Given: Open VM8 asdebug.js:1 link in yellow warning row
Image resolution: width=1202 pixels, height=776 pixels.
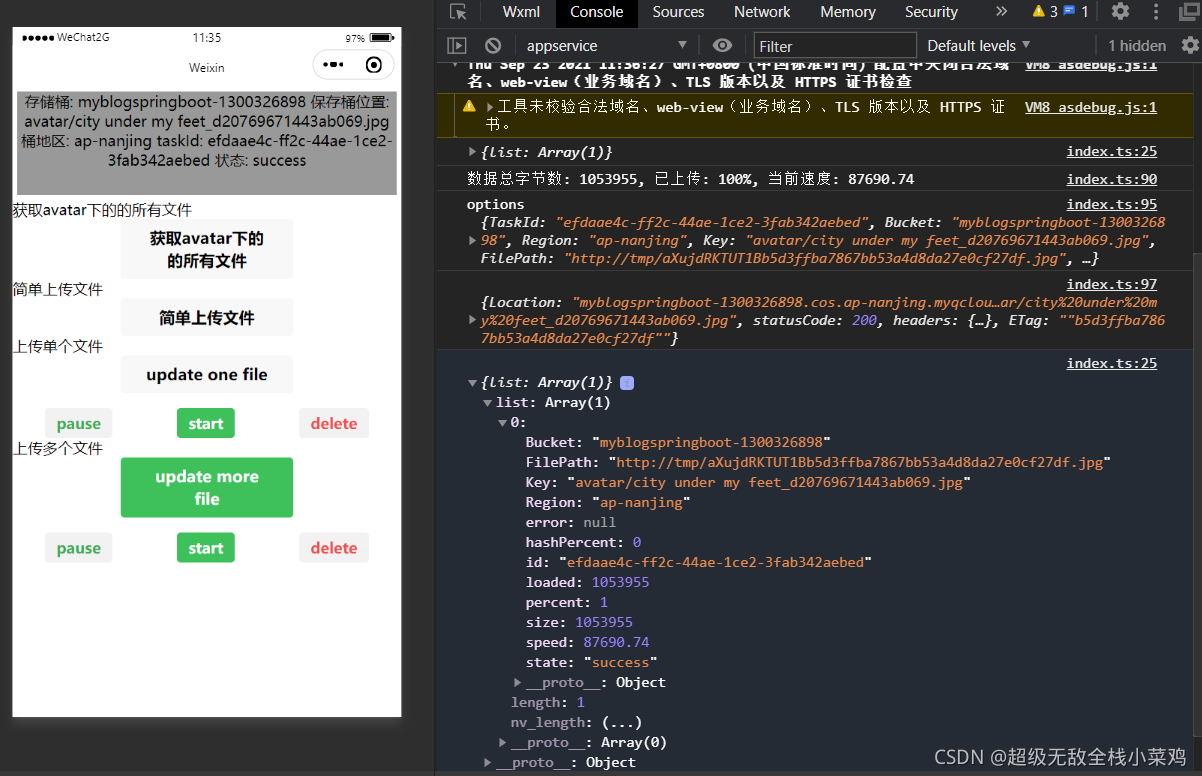Looking at the screenshot, I should click(x=1091, y=107).
